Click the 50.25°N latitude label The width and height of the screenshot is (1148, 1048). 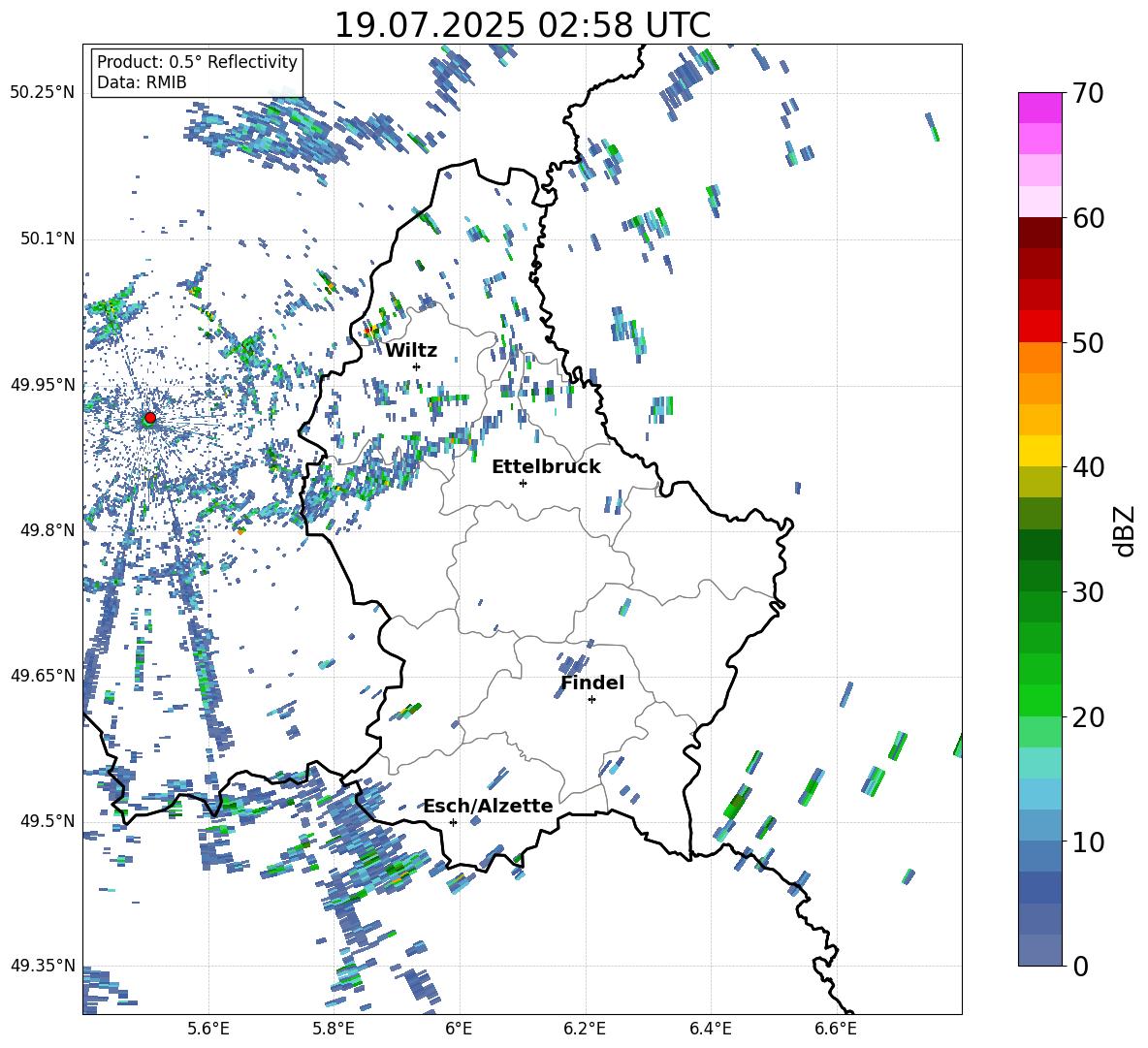coord(43,93)
